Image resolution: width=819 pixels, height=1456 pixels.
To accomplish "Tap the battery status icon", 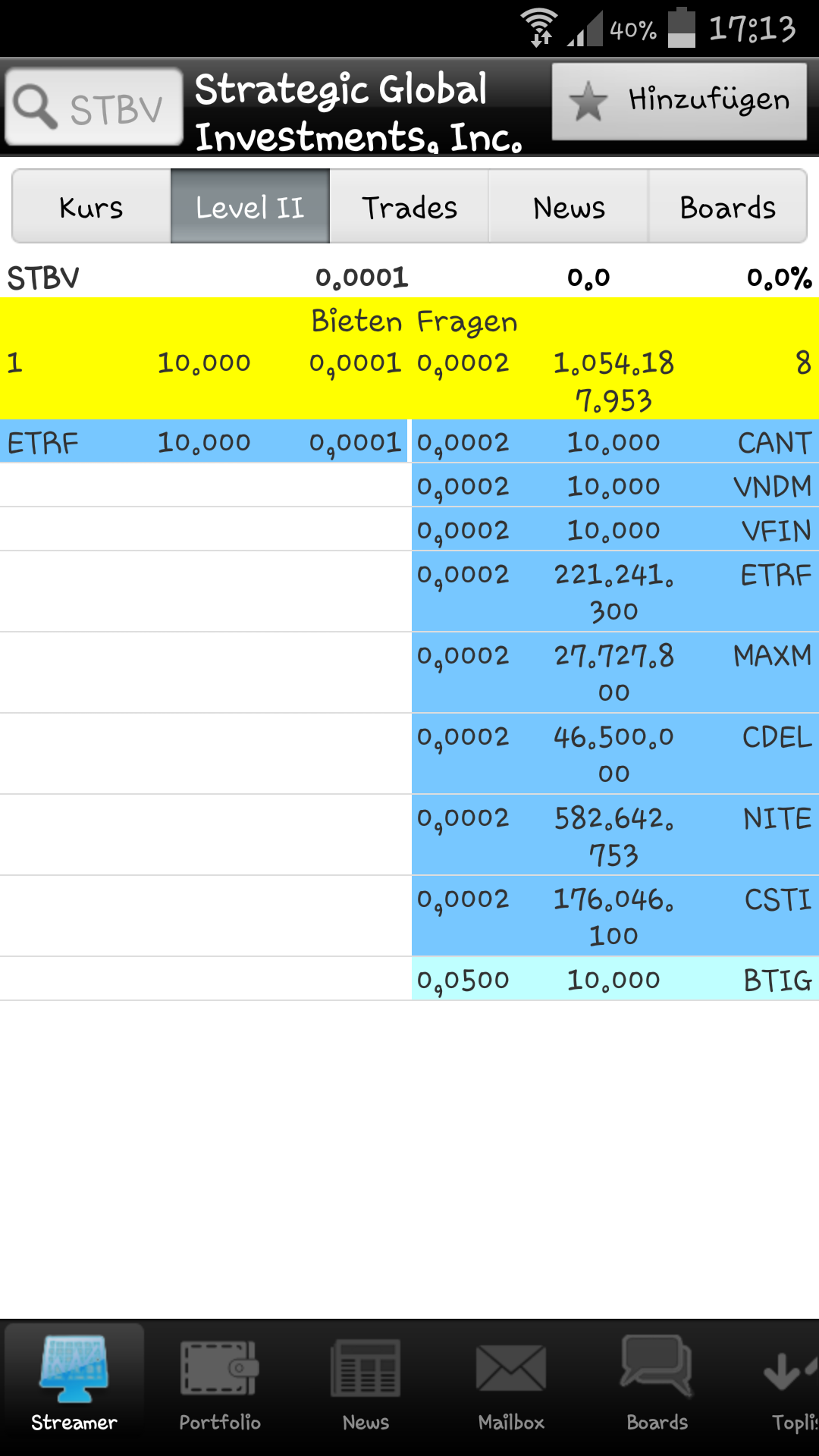I will (682, 28).
